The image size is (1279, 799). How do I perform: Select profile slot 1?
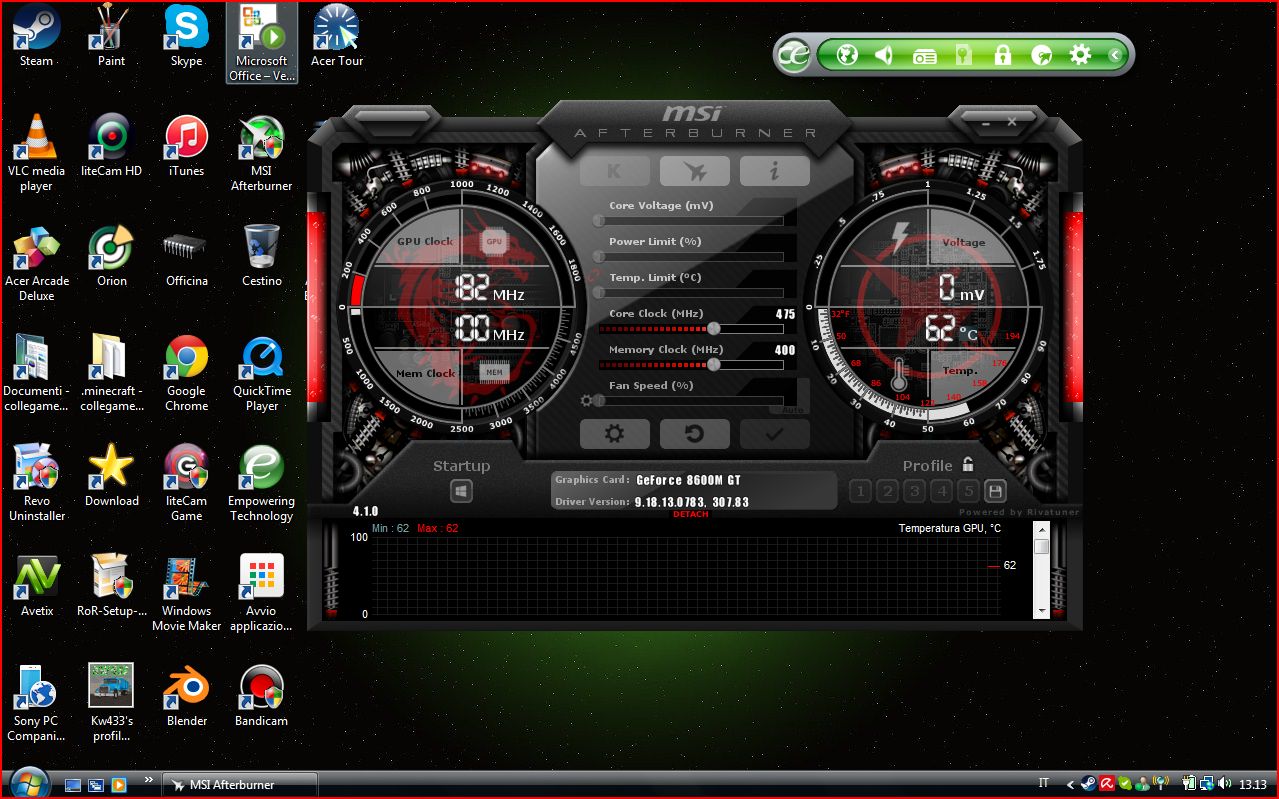pos(860,491)
